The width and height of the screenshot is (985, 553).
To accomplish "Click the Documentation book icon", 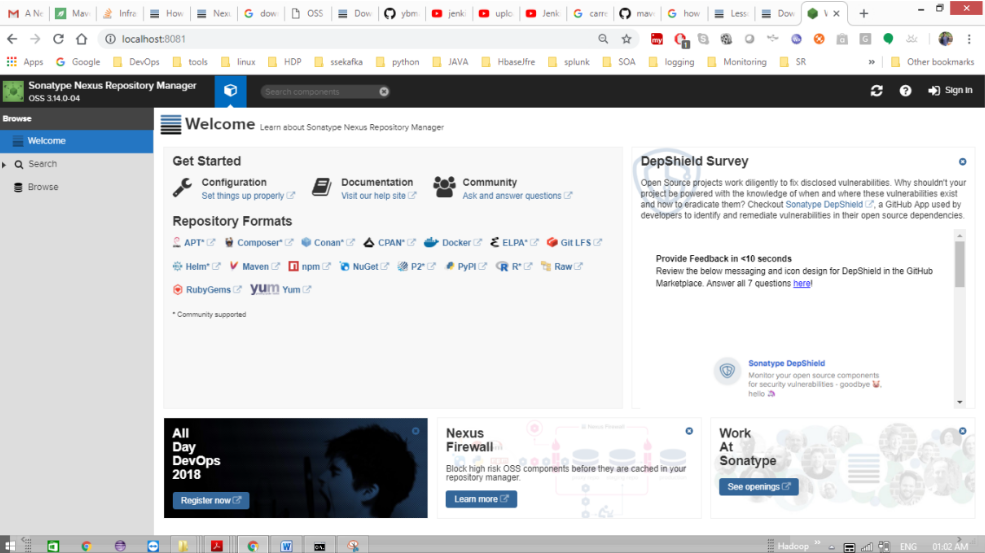I will [x=322, y=187].
